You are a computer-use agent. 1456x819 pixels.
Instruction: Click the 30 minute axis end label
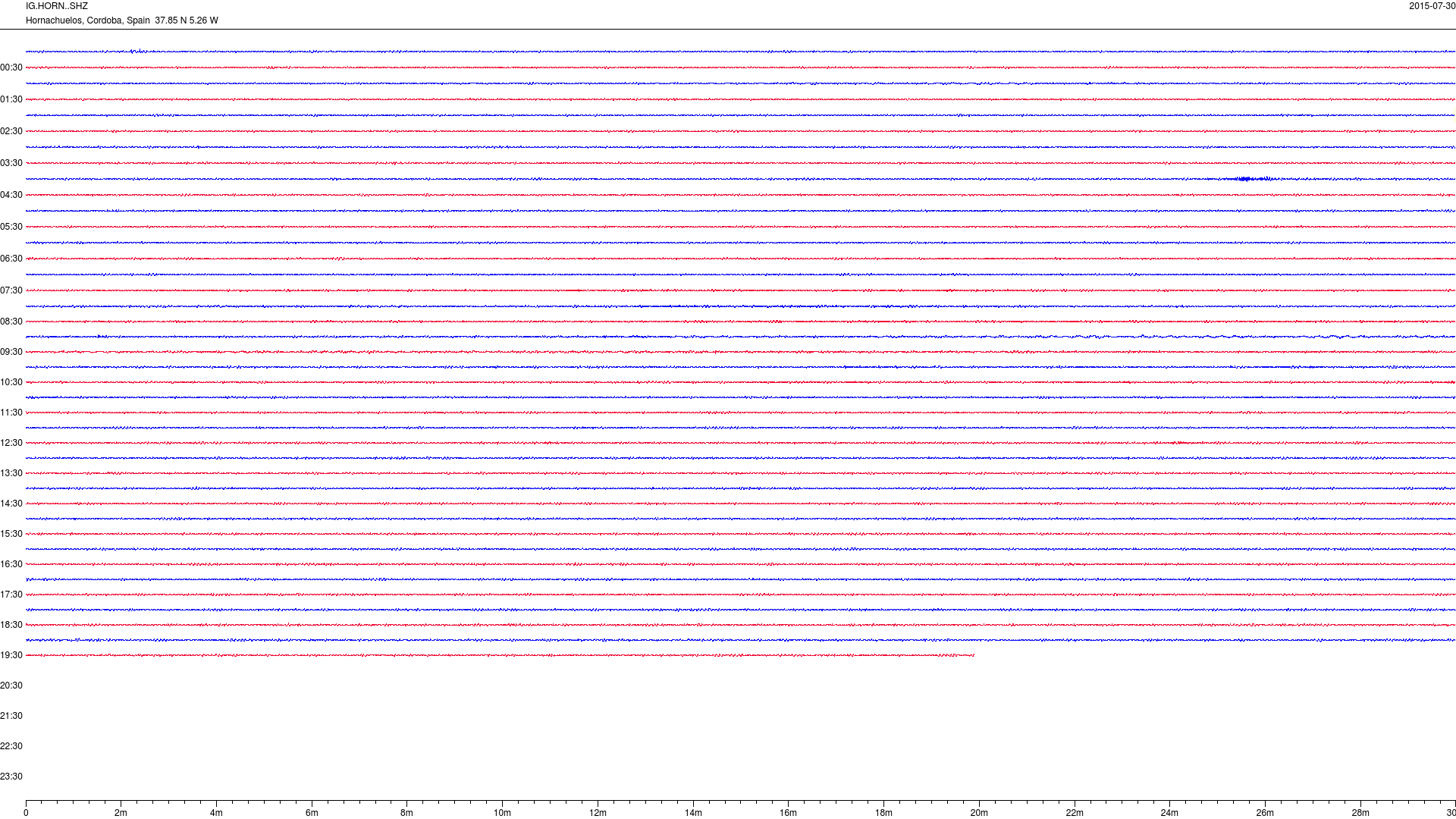click(x=1451, y=813)
